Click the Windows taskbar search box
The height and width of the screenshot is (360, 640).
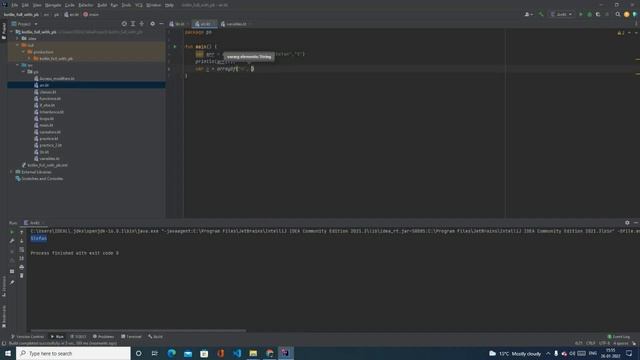73,353
